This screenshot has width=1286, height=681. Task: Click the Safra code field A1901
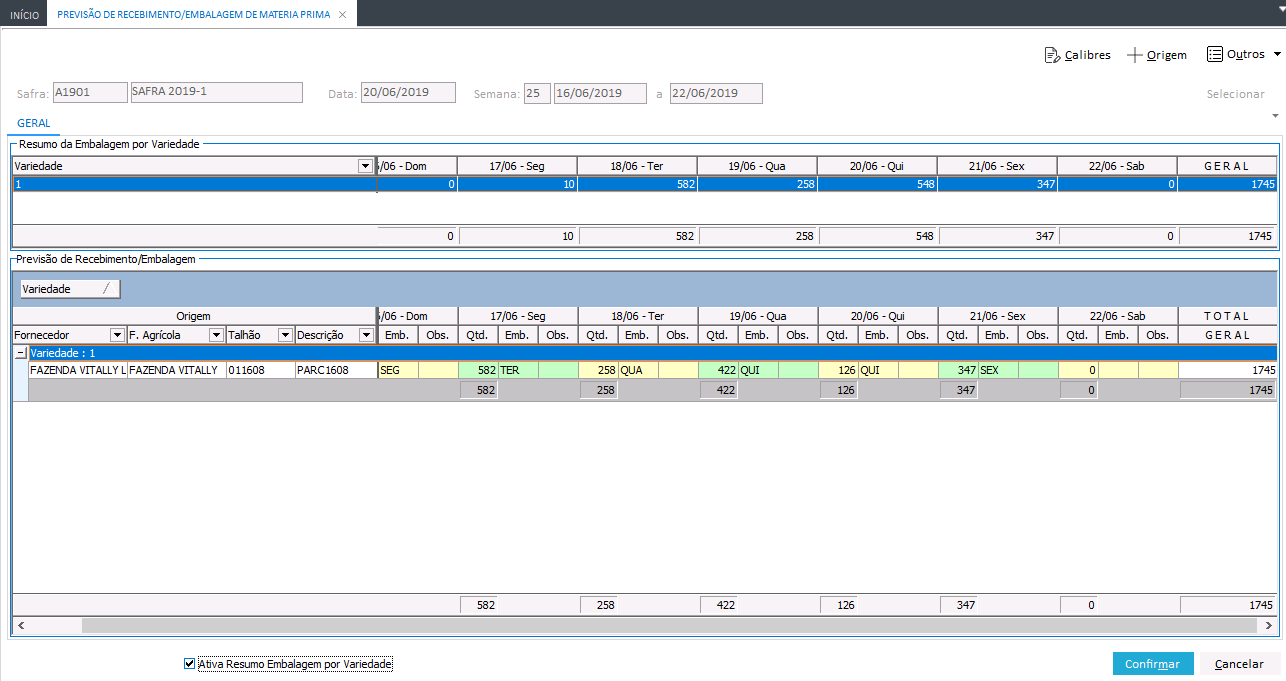tap(90, 93)
